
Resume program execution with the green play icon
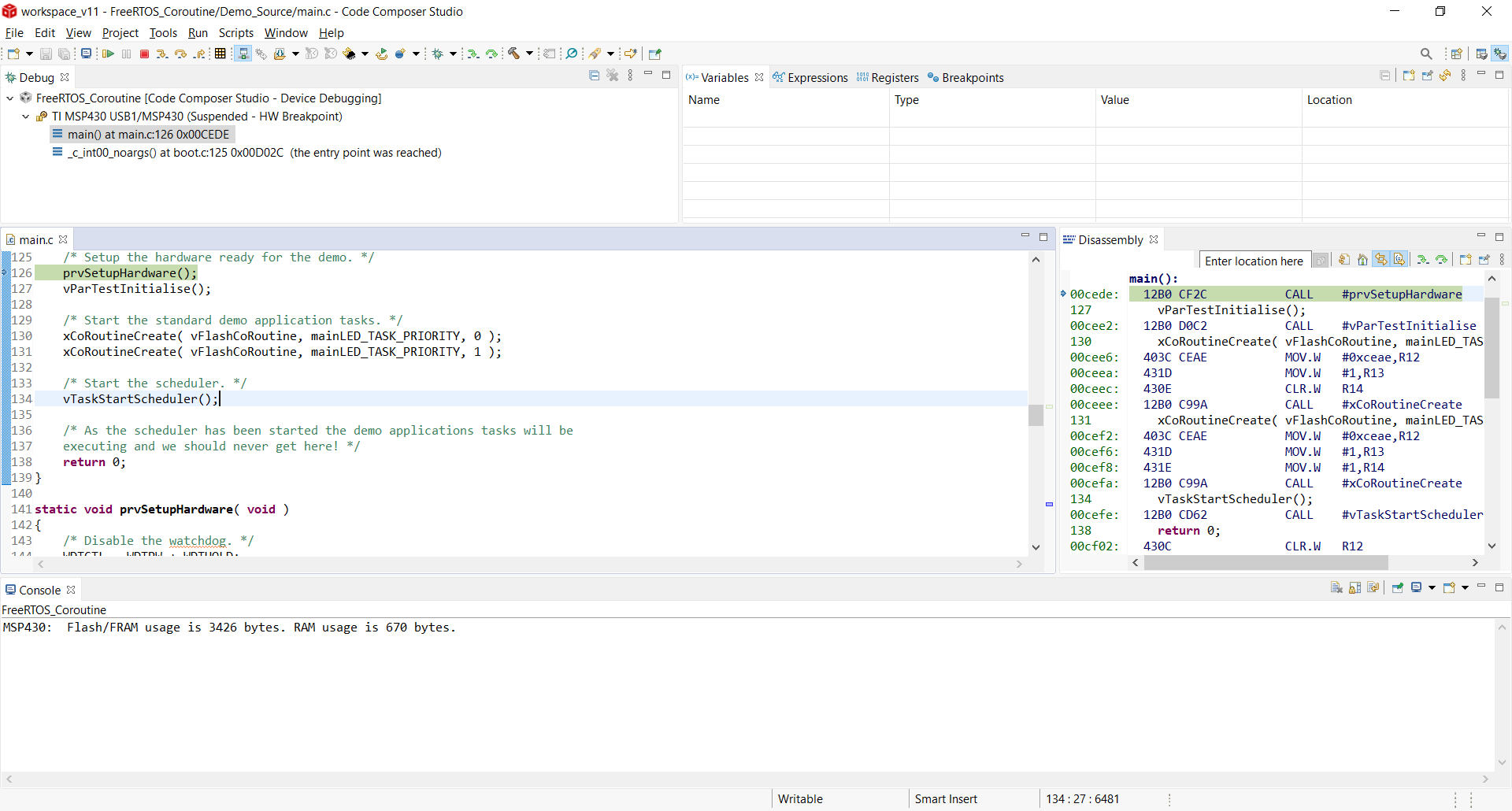pyautogui.click(x=108, y=54)
